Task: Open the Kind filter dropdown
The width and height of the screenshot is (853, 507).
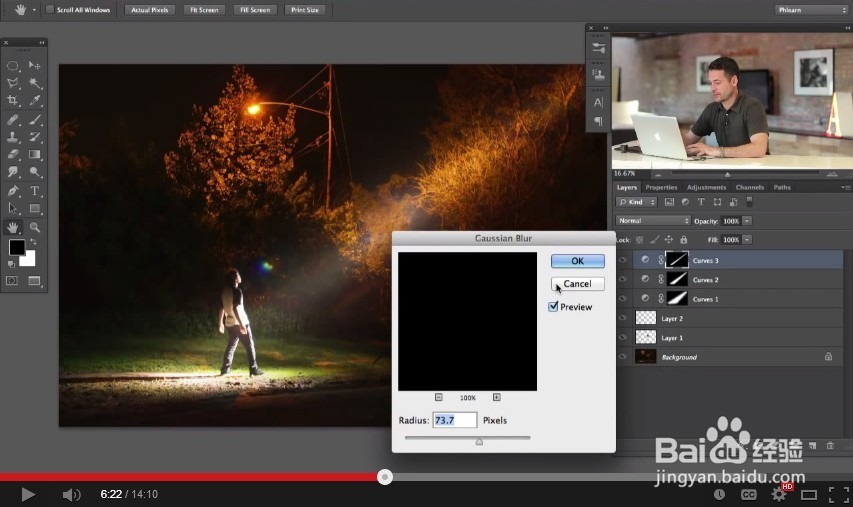Action: click(x=636, y=202)
